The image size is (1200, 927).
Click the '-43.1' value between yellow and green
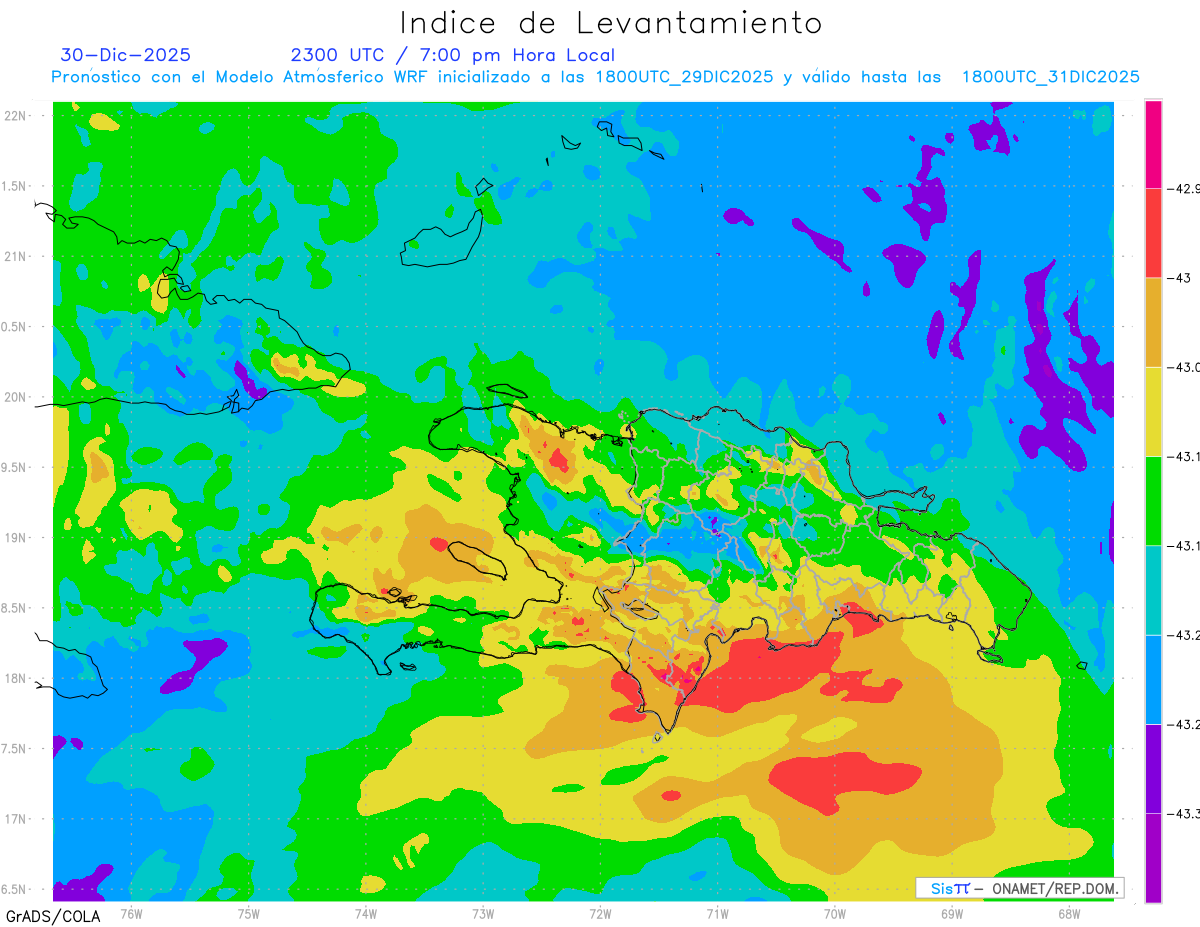point(1185,457)
